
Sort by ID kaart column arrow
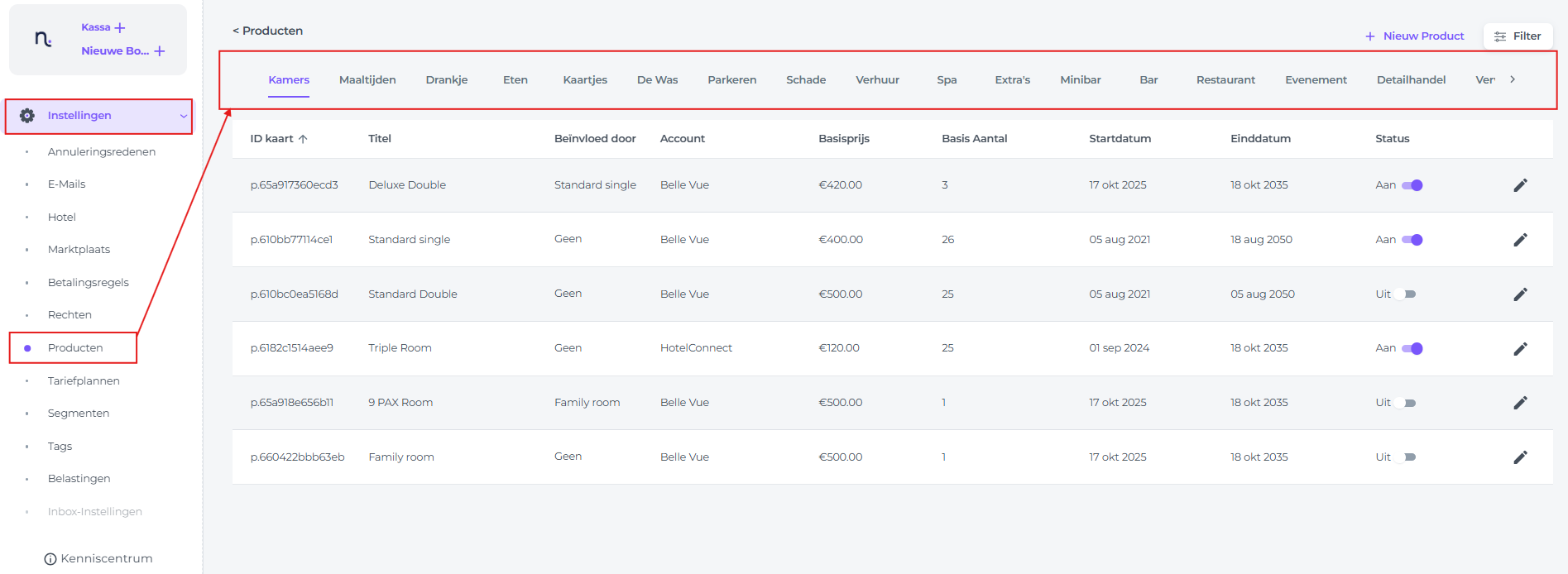pos(303,139)
